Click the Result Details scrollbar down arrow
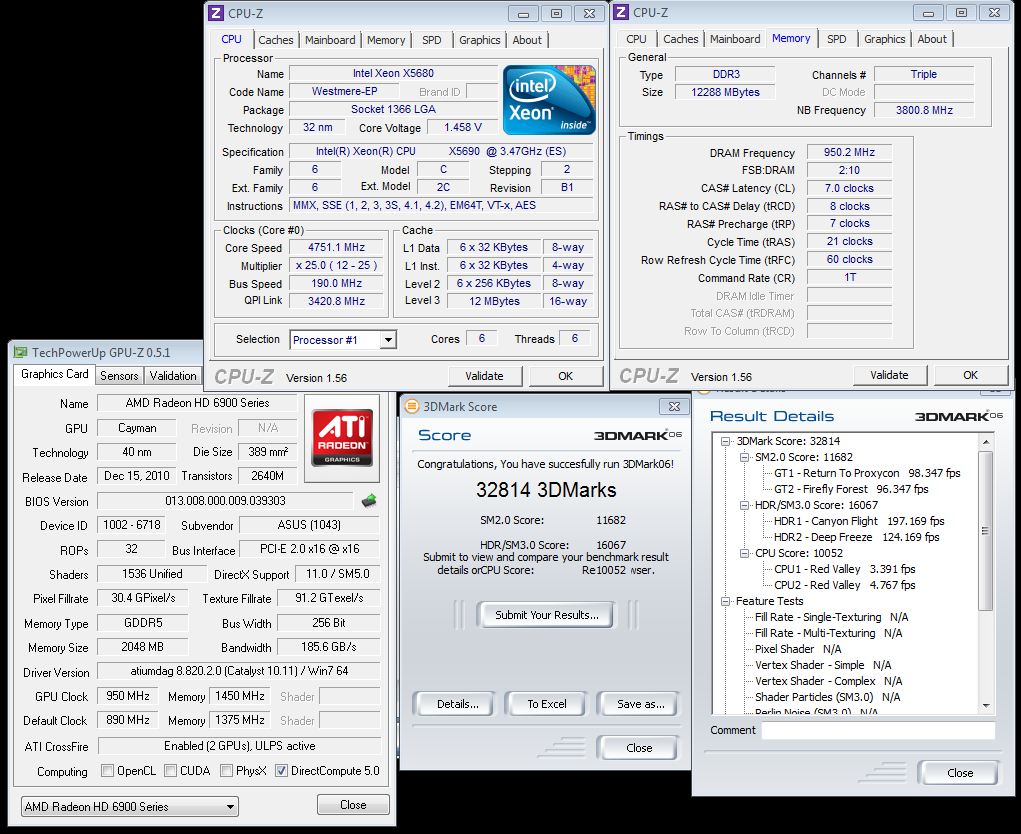1021x834 pixels. coord(986,705)
